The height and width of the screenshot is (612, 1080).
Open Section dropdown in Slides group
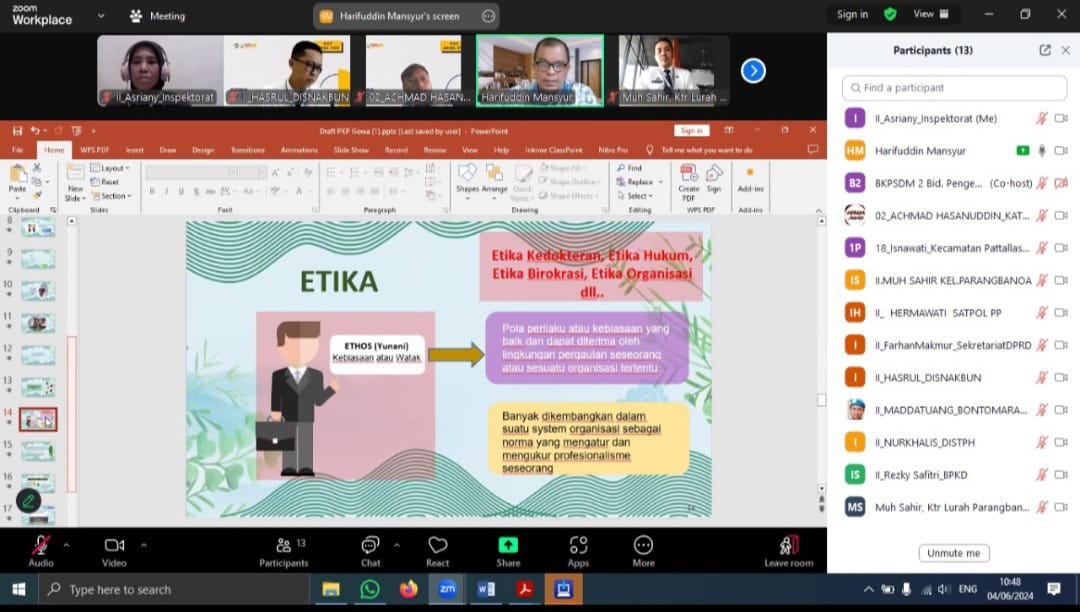(x=111, y=196)
